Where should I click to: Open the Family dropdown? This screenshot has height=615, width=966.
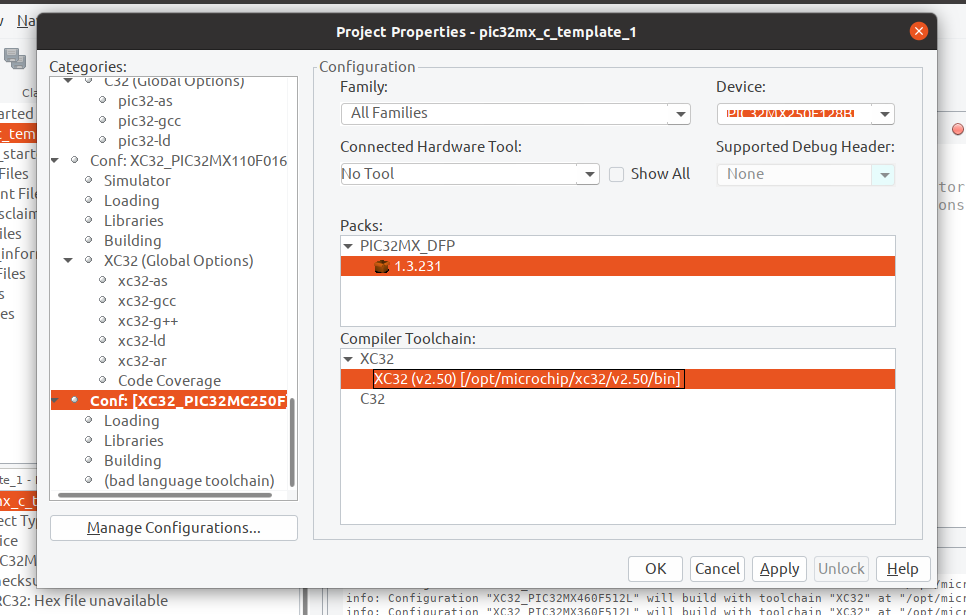click(x=680, y=114)
